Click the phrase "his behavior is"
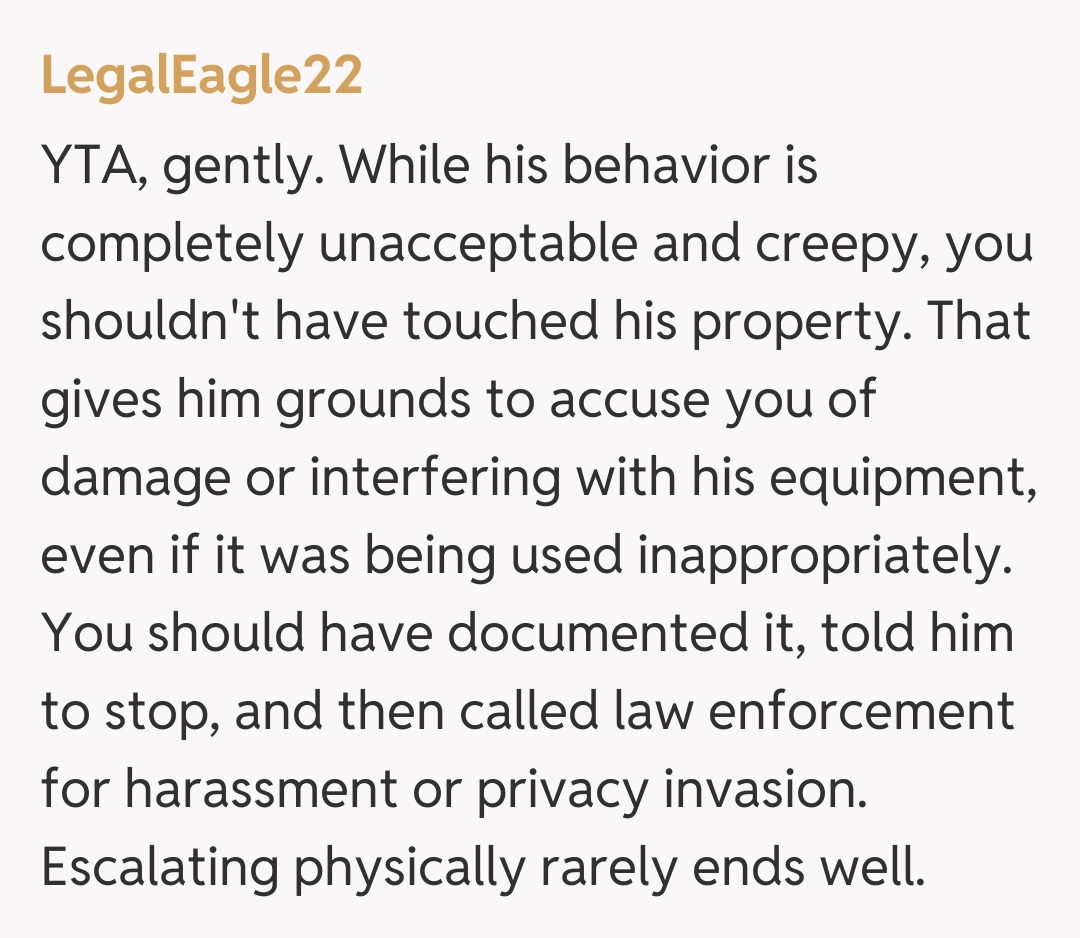1080x938 pixels. pyautogui.click(x=652, y=164)
